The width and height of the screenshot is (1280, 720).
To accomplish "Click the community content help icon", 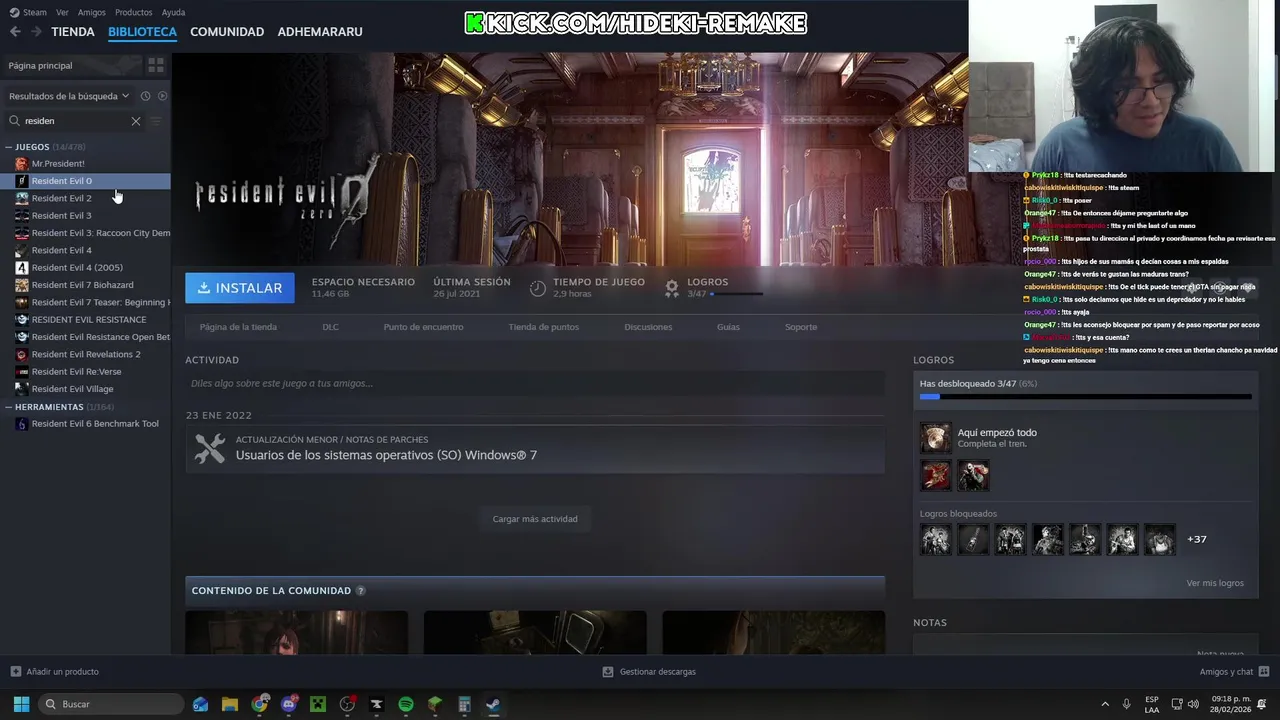I will coord(361,591).
